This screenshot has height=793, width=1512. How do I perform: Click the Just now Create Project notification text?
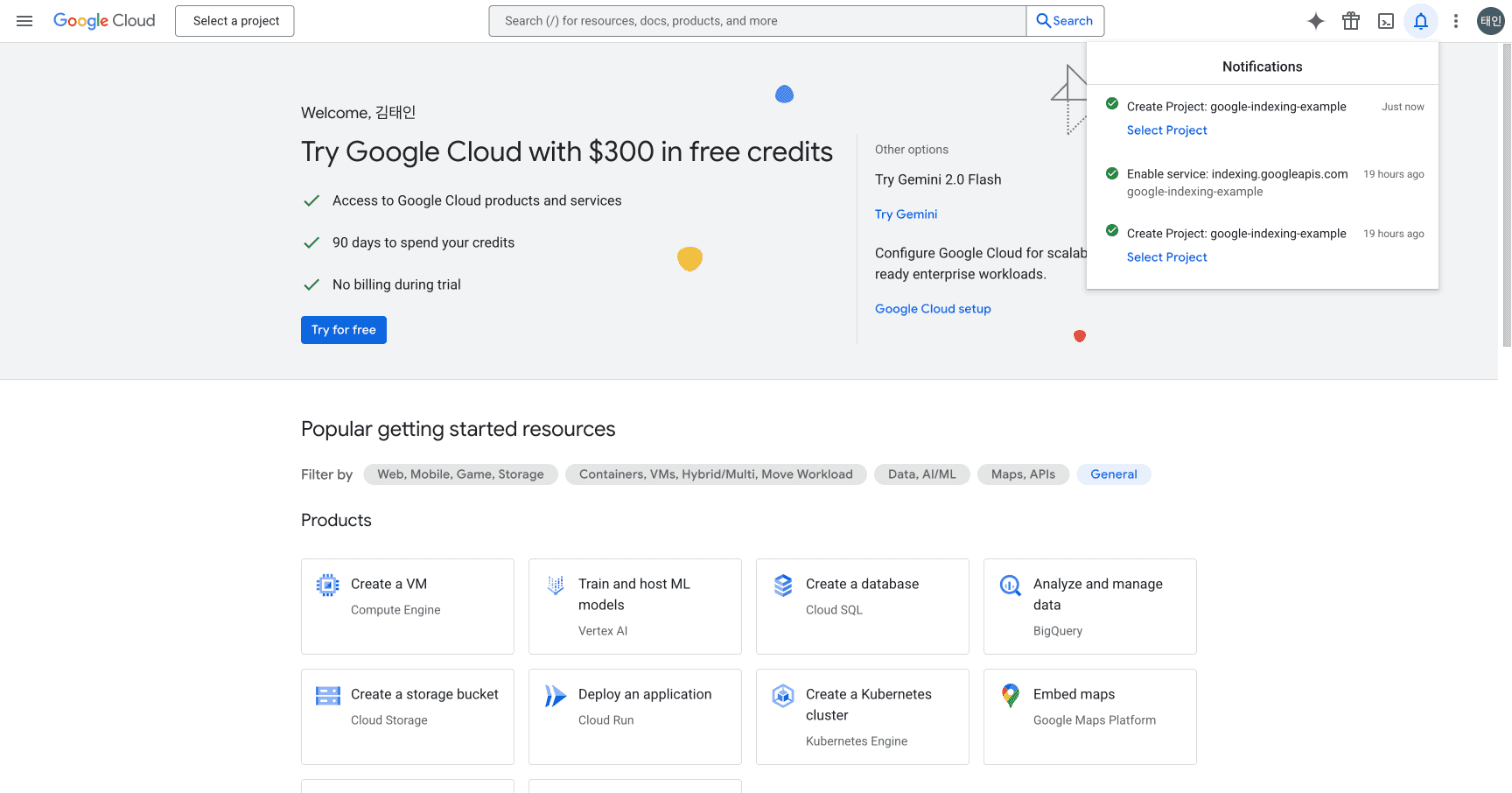coord(1236,106)
